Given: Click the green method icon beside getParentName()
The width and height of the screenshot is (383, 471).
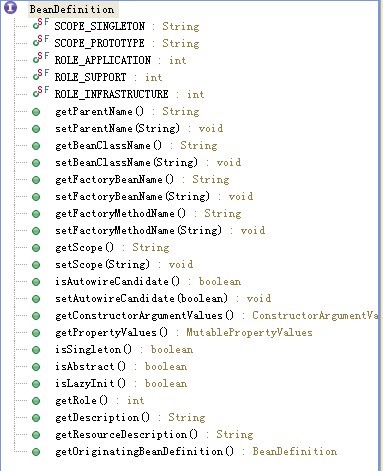Looking at the screenshot, I should point(36,112).
